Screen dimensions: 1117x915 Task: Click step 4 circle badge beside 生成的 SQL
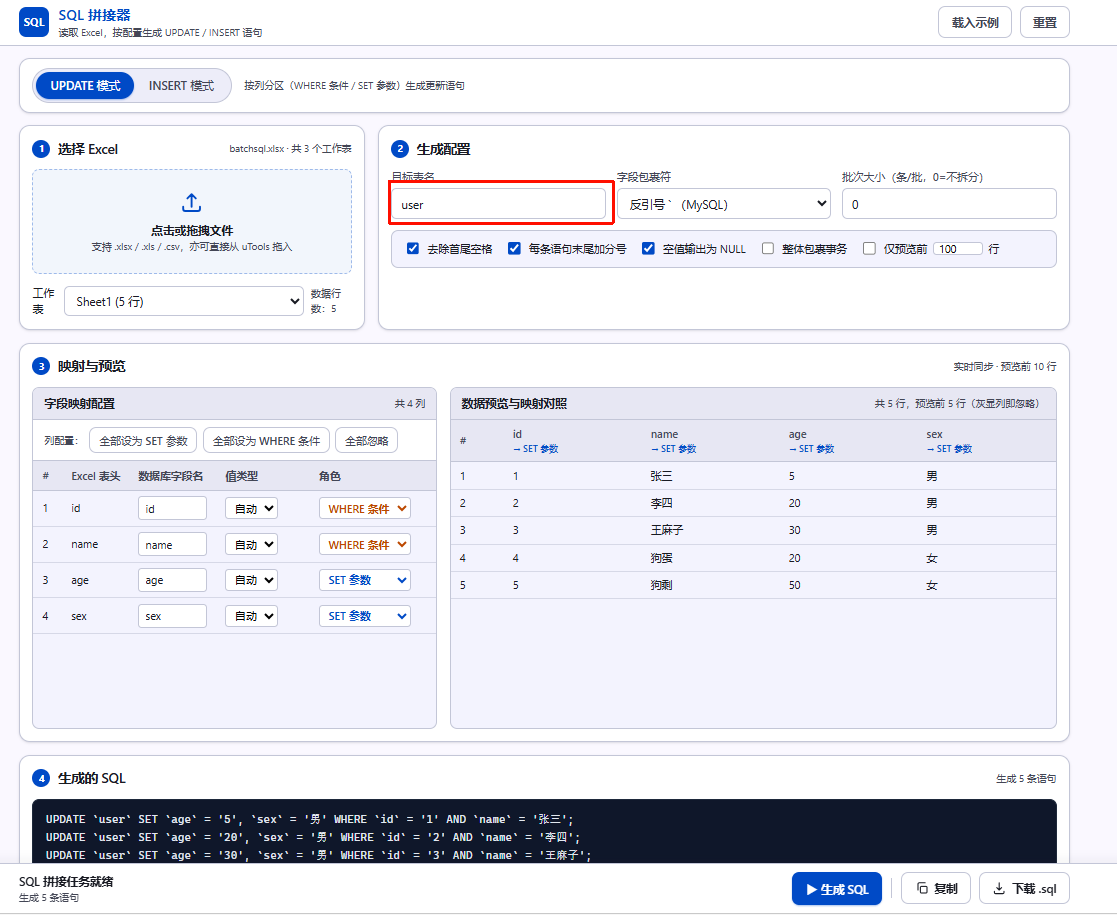pos(41,778)
